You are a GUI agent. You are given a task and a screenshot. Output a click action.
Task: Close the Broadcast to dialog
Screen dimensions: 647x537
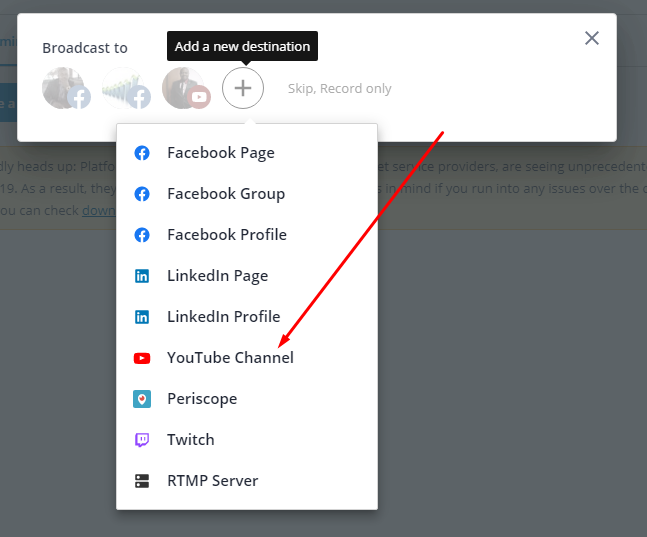pos(592,38)
